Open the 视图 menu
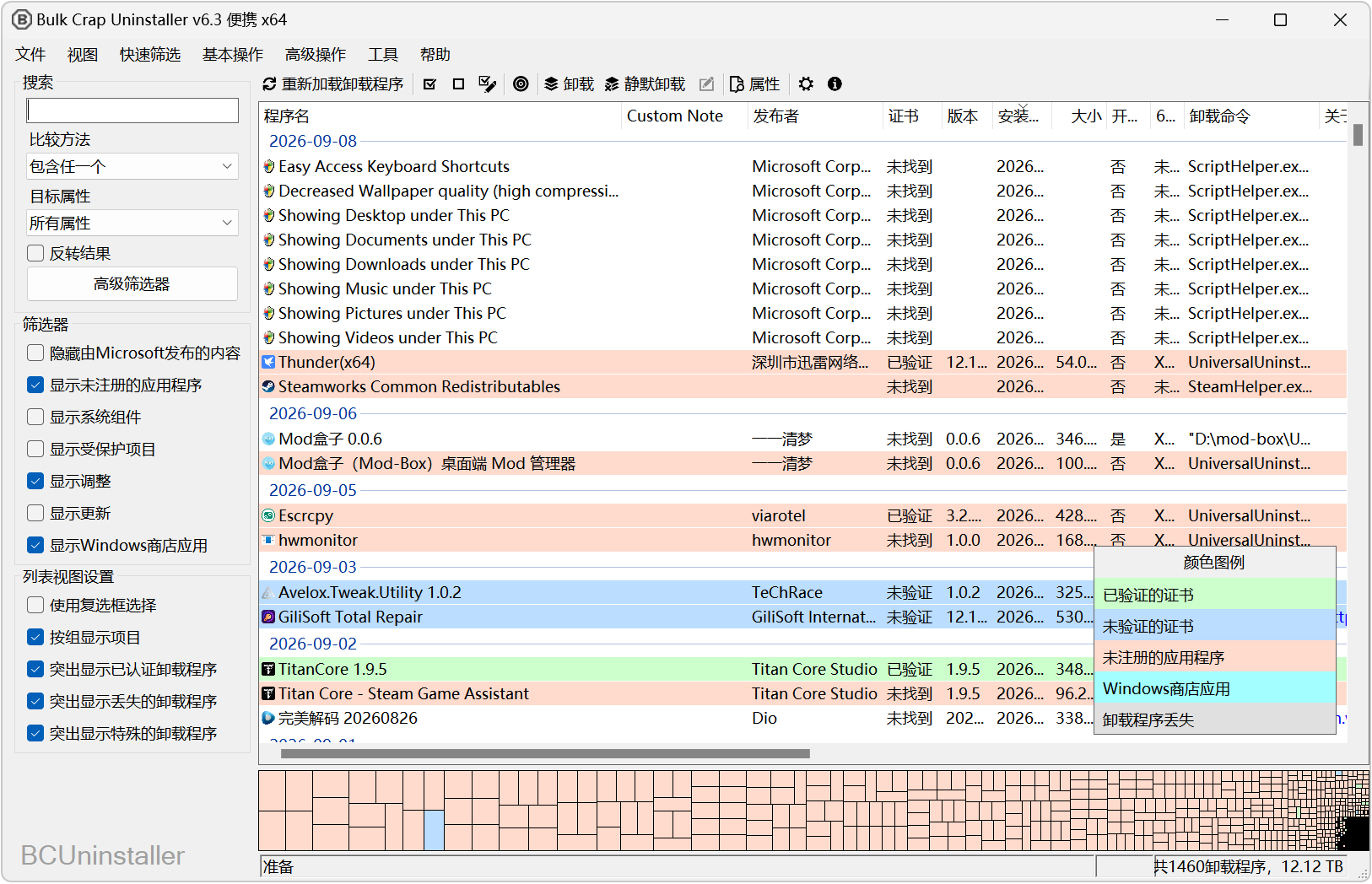 [83, 55]
